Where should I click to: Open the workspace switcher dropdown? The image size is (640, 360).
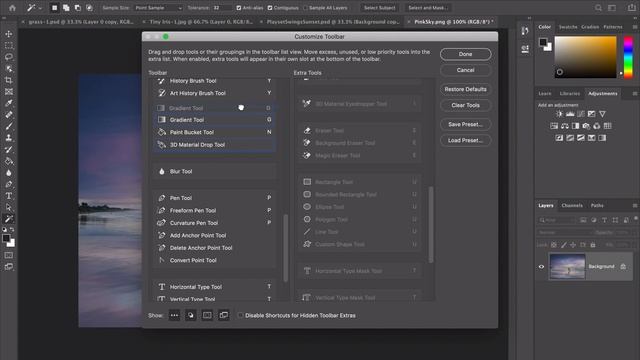612,8
